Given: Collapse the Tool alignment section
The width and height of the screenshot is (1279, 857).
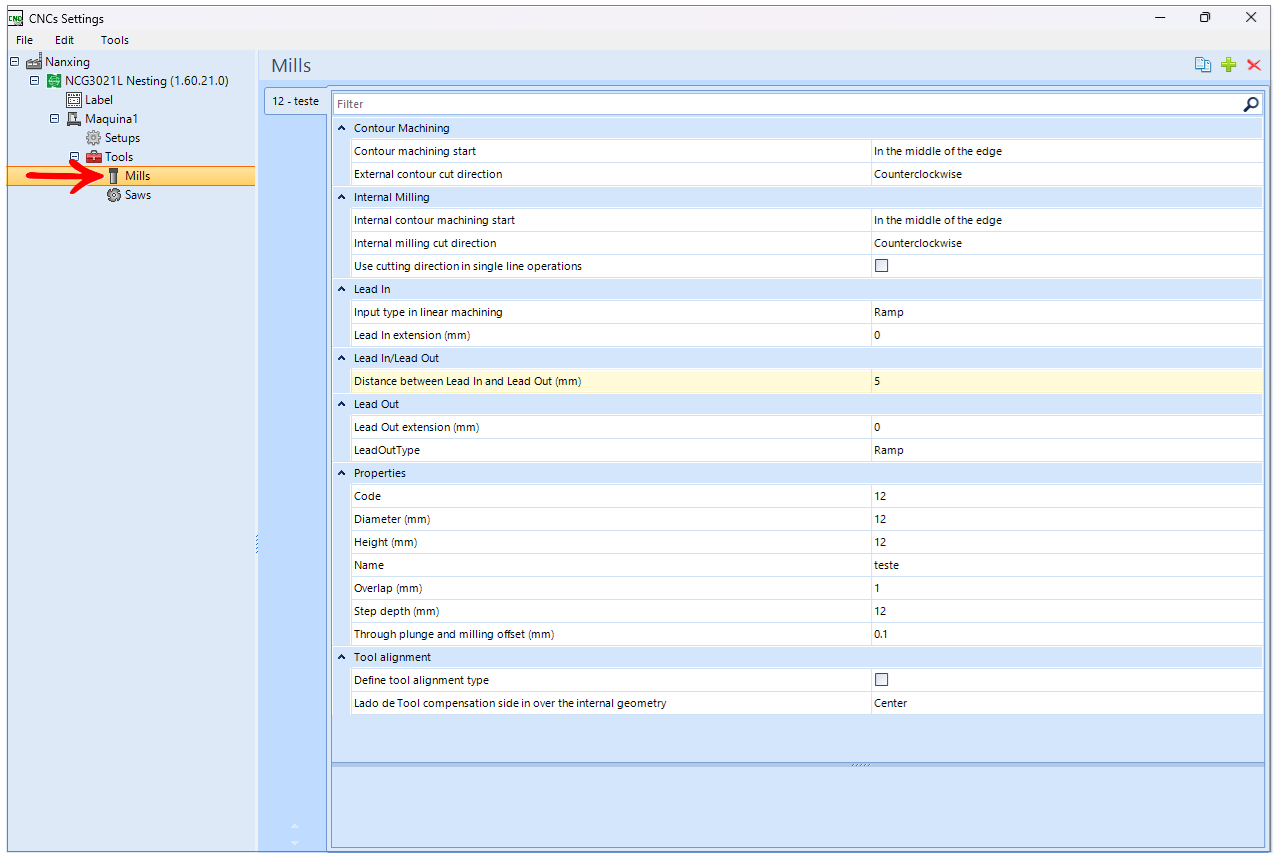Looking at the screenshot, I should coord(342,657).
